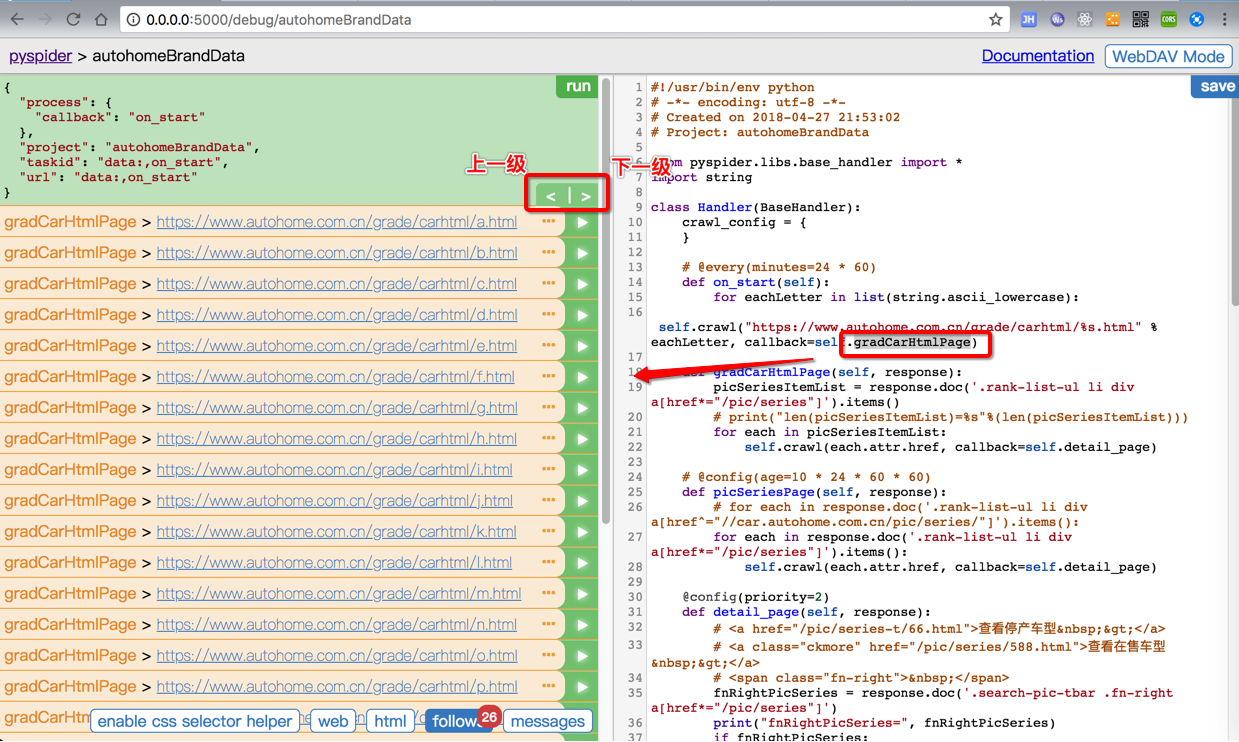
Task: Enable the css selector helper
Action: pos(194,721)
